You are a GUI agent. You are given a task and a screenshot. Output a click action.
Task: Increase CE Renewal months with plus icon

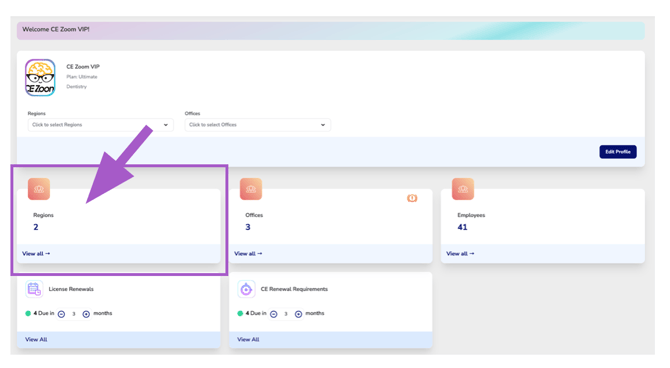[x=298, y=314]
